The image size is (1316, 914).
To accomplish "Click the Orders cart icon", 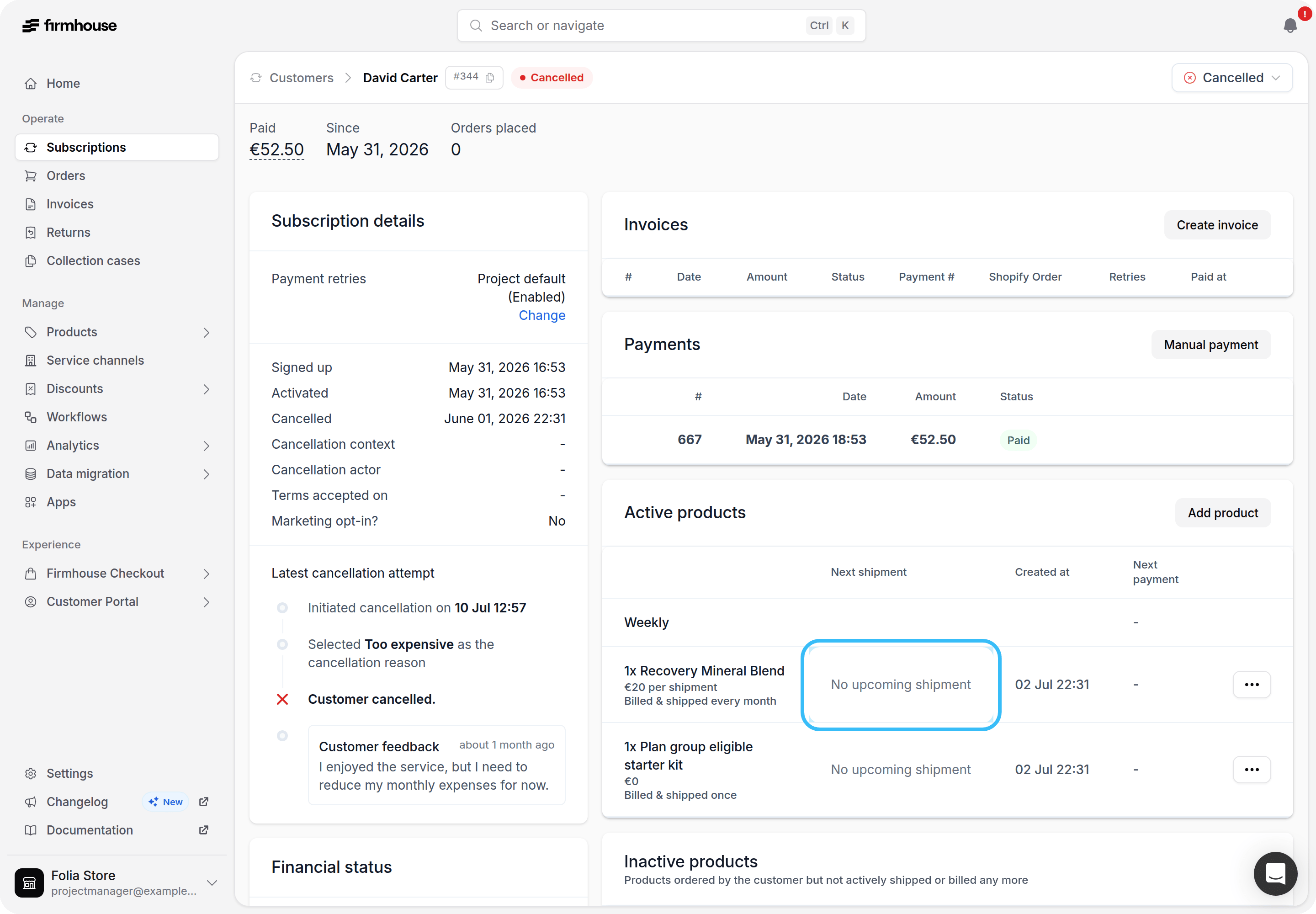I will point(31,176).
